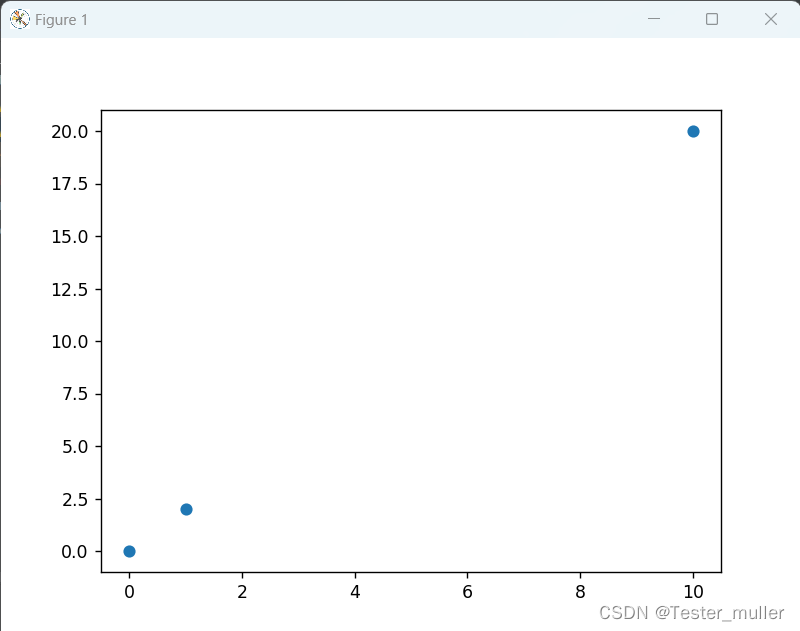800x631 pixels.
Task: Click the y-axis label '2.5'
Action: pyautogui.click(x=75, y=499)
